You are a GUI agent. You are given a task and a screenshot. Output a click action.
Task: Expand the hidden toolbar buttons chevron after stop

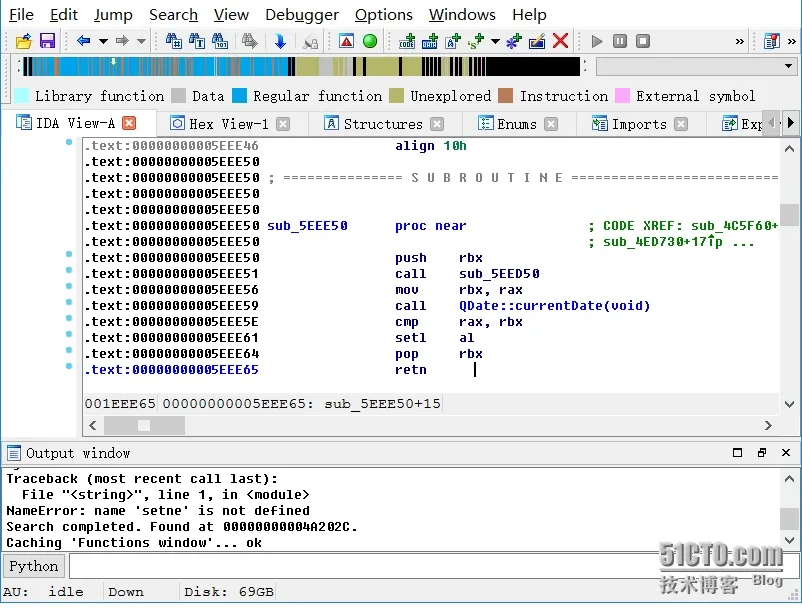click(x=740, y=41)
